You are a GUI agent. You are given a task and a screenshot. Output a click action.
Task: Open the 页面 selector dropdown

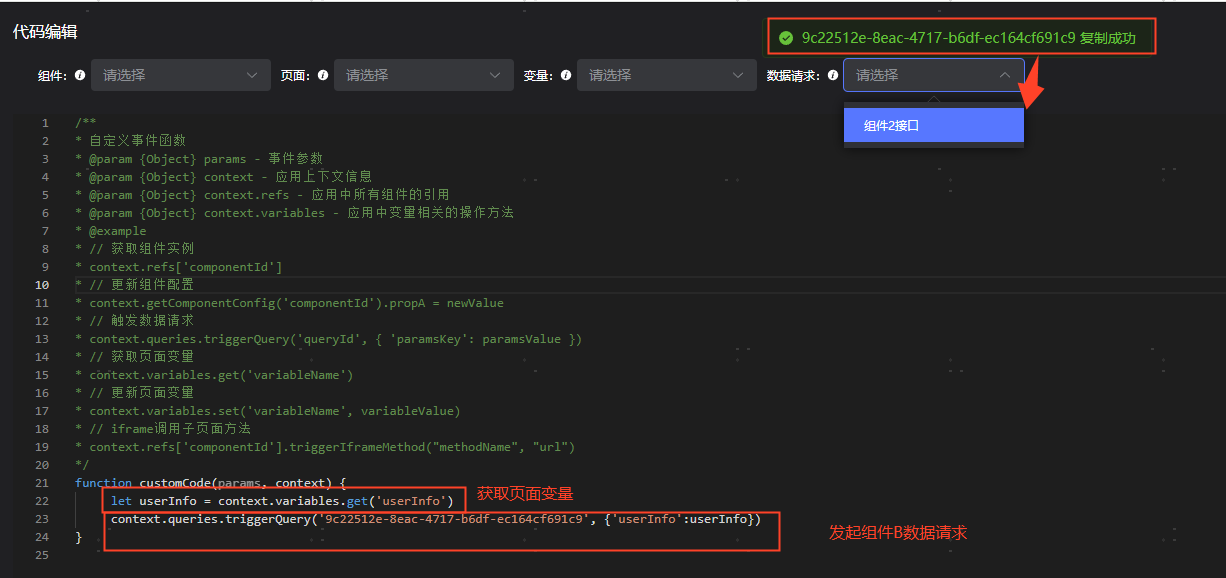click(423, 74)
